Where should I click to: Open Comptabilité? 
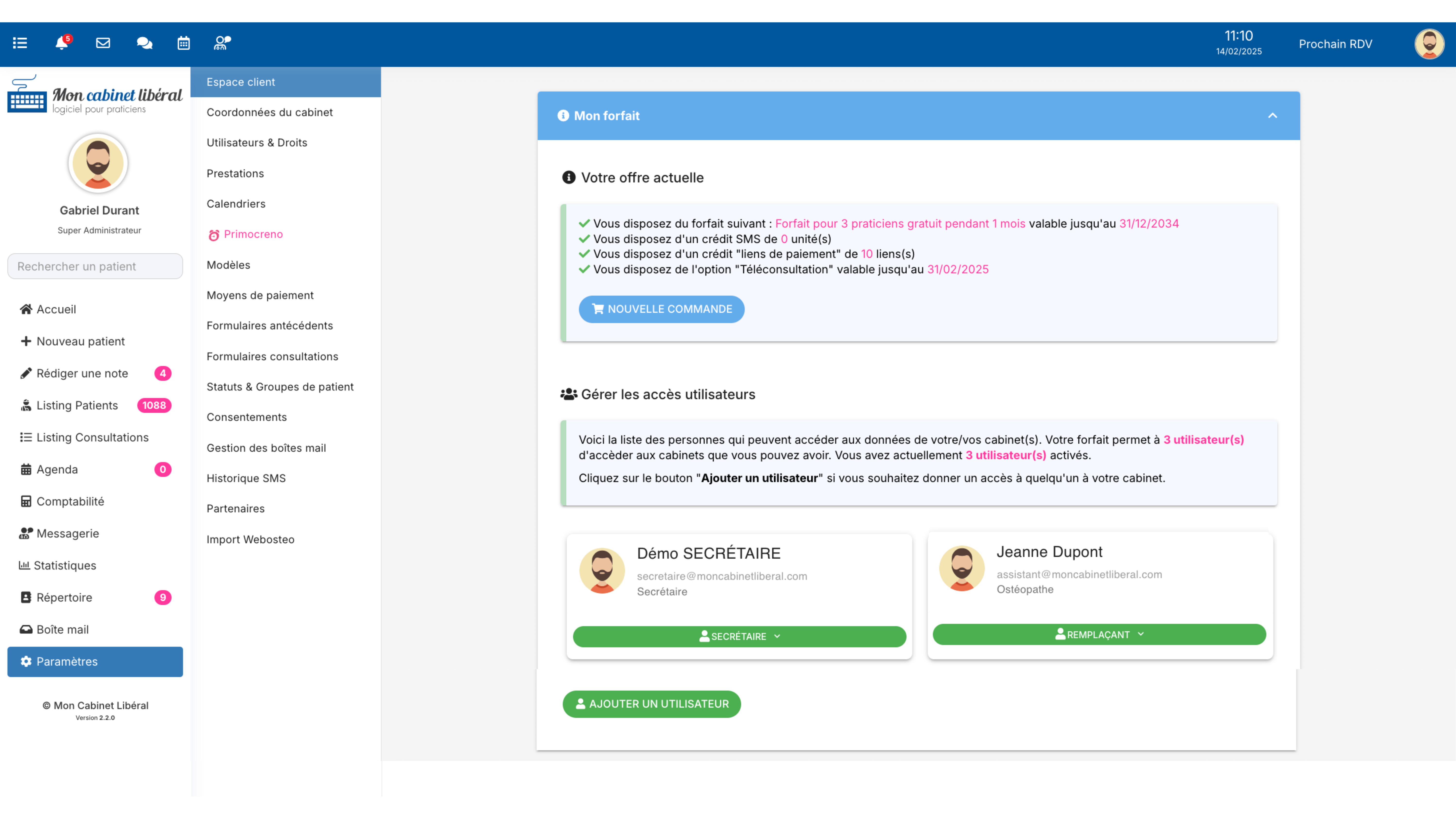95,501
